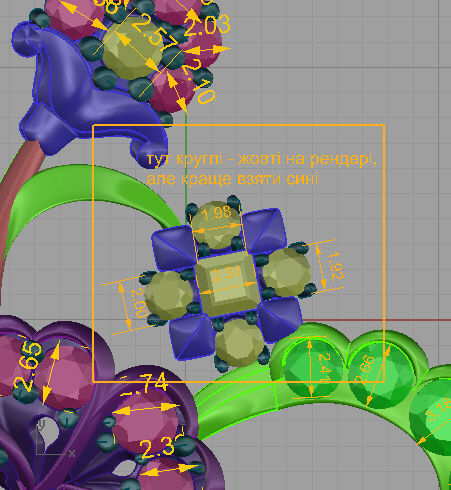Click the "2.03" dimension label
451x490 pixels.
coord(207,26)
